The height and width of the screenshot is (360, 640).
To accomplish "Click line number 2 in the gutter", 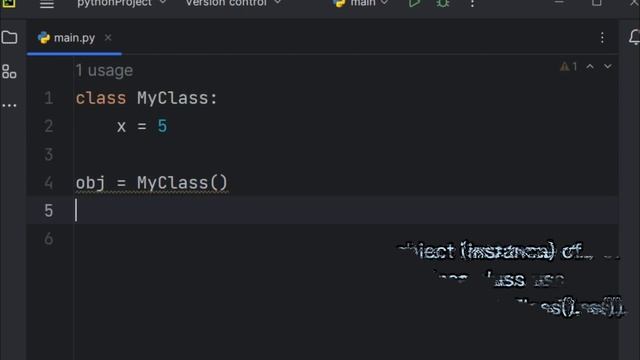I will click(x=49, y=126).
